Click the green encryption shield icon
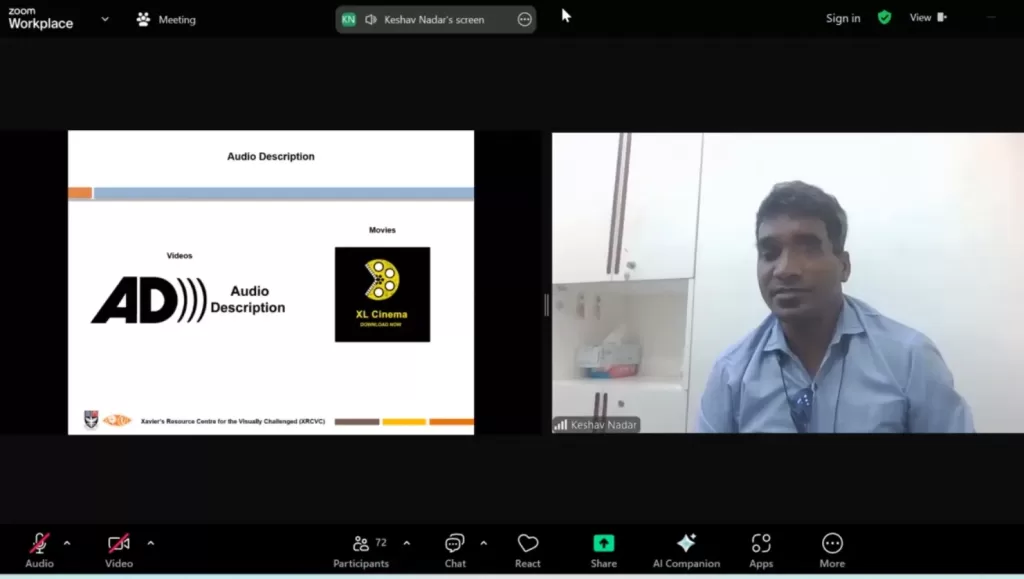 coord(884,18)
